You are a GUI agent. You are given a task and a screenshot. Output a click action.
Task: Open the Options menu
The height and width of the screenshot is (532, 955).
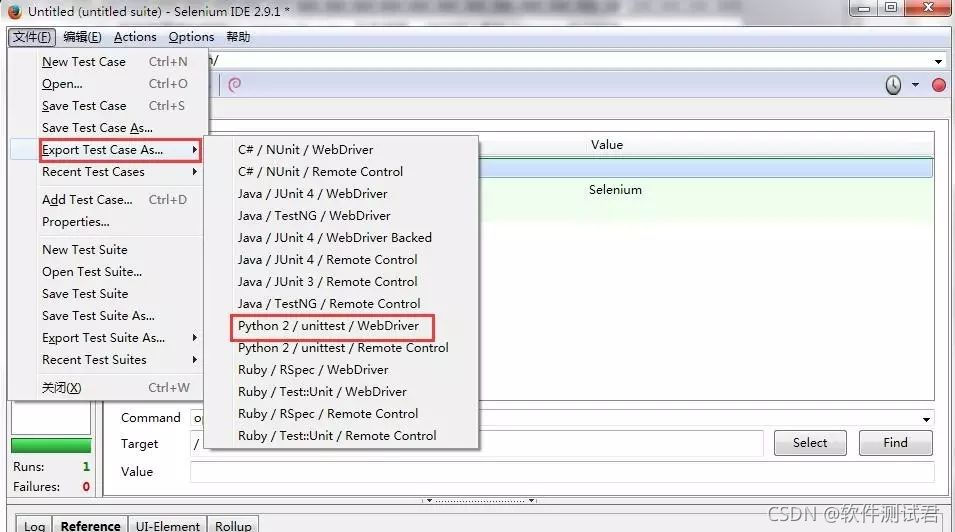191,37
